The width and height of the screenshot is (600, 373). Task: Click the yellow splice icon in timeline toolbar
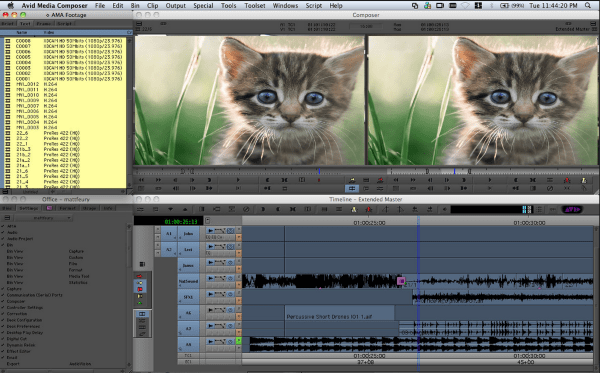(x=354, y=209)
